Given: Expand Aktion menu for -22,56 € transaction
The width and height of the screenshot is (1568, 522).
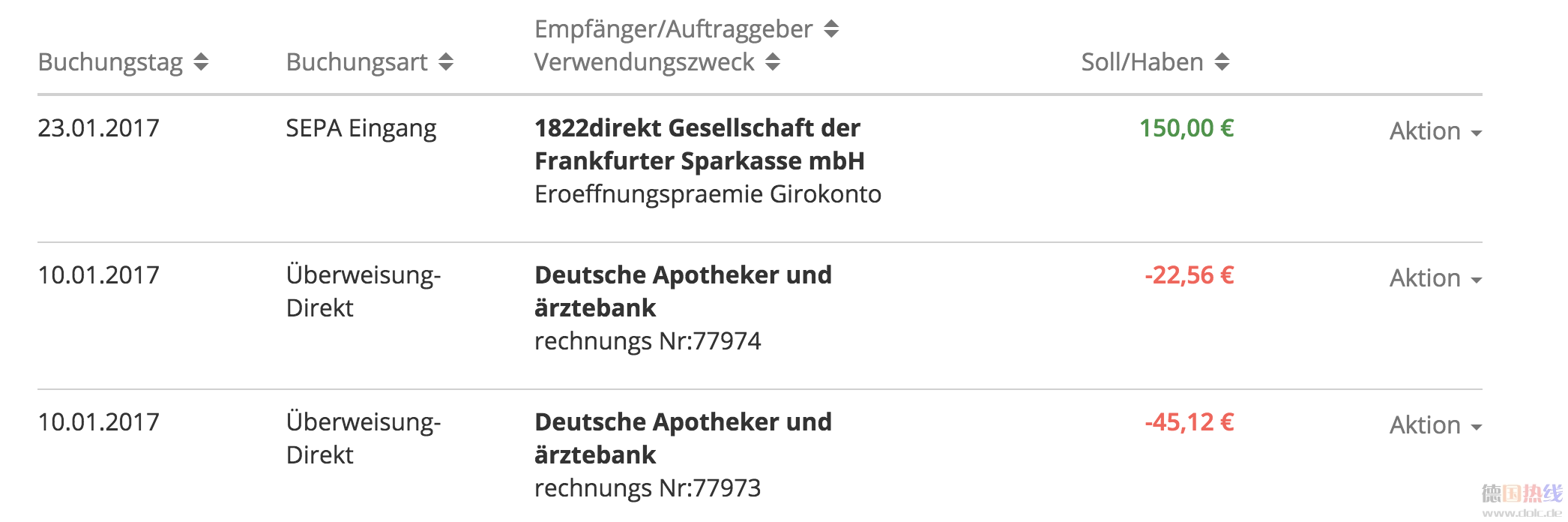Looking at the screenshot, I should 1435,278.
